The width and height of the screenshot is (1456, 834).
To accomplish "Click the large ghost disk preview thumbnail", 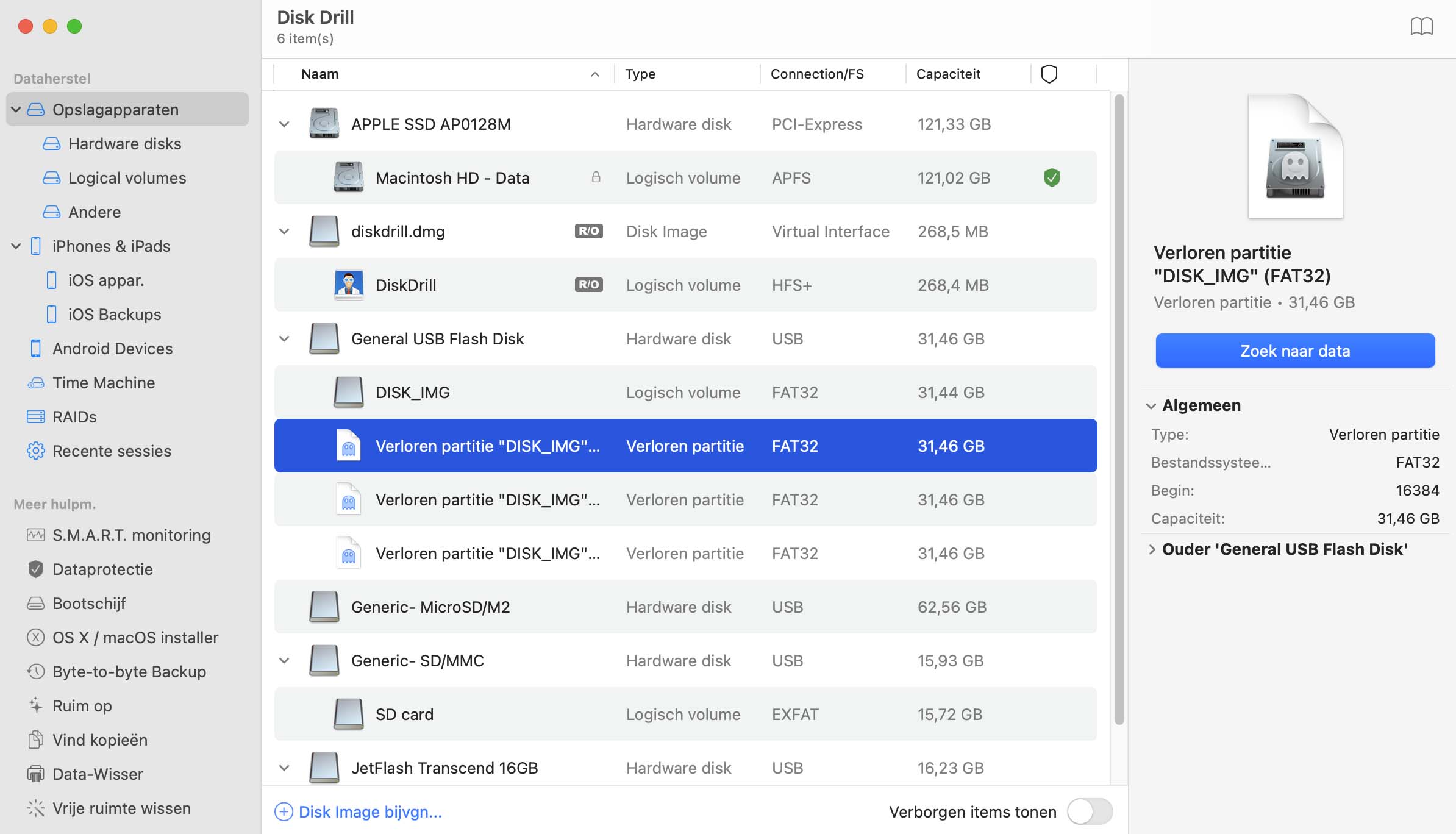I will point(1295,156).
